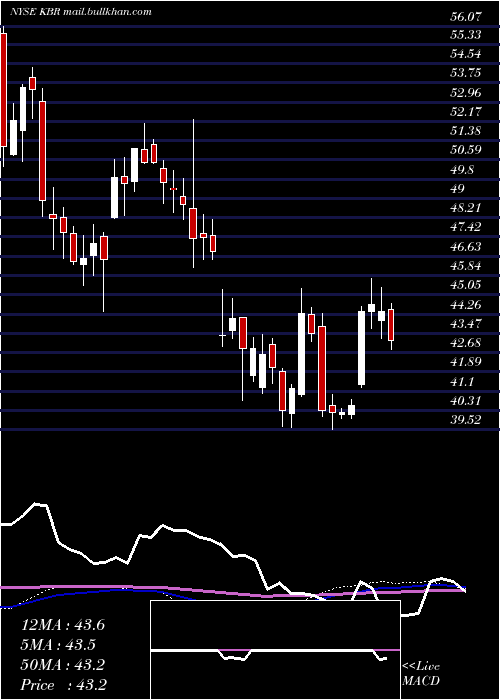500x700 pixels.
Task: Click the '50MA : 43.2' reading
Action: pyautogui.click(x=63, y=665)
